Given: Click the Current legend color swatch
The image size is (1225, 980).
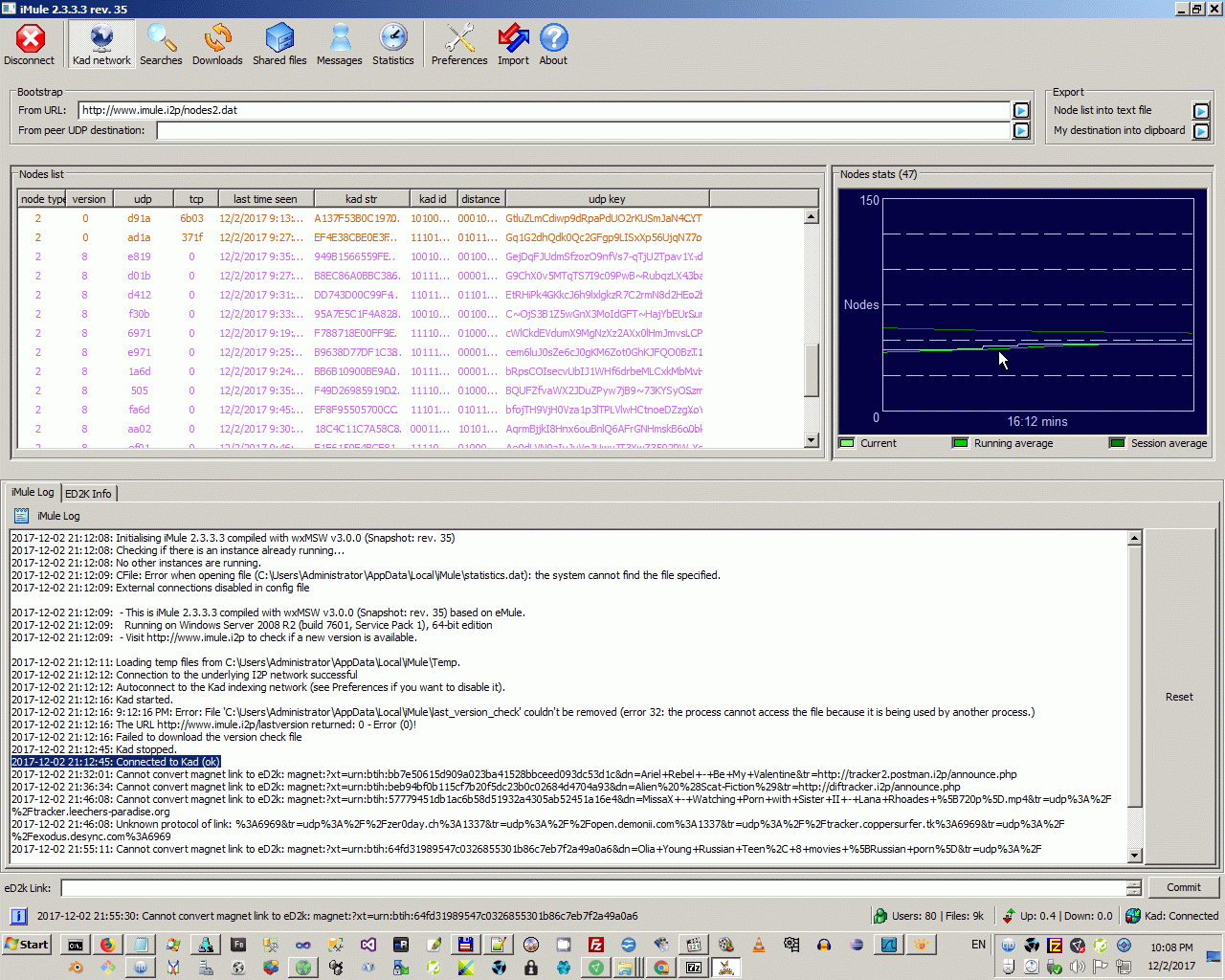Looking at the screenshot, I should click(x=846, y=443).
